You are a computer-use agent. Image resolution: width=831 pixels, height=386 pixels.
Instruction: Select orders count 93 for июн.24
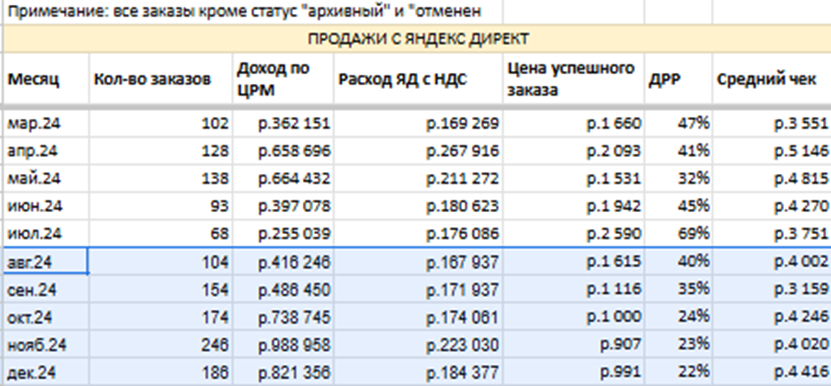(x=161, y=206)
